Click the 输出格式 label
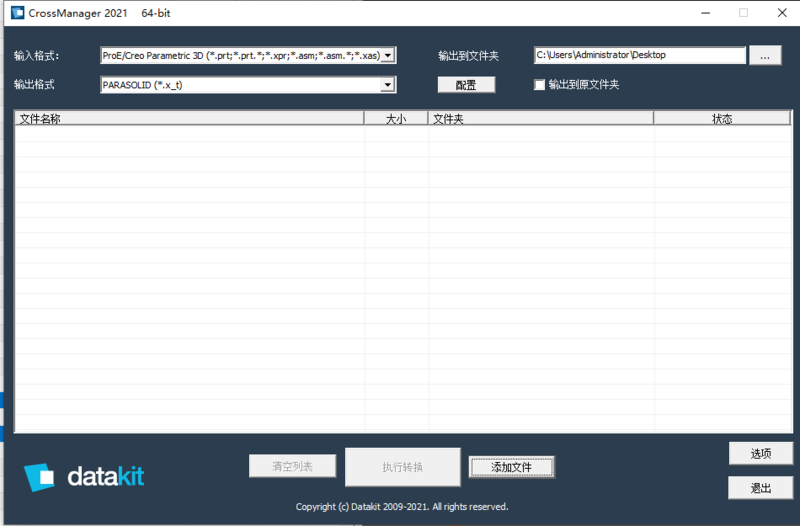Viewport: 800px width, 526px height. [34, 85]
